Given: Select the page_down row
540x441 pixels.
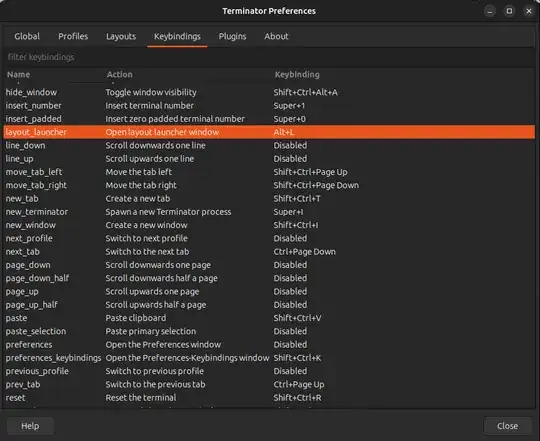Looking at the screenshot, I should tap(269, 265).
